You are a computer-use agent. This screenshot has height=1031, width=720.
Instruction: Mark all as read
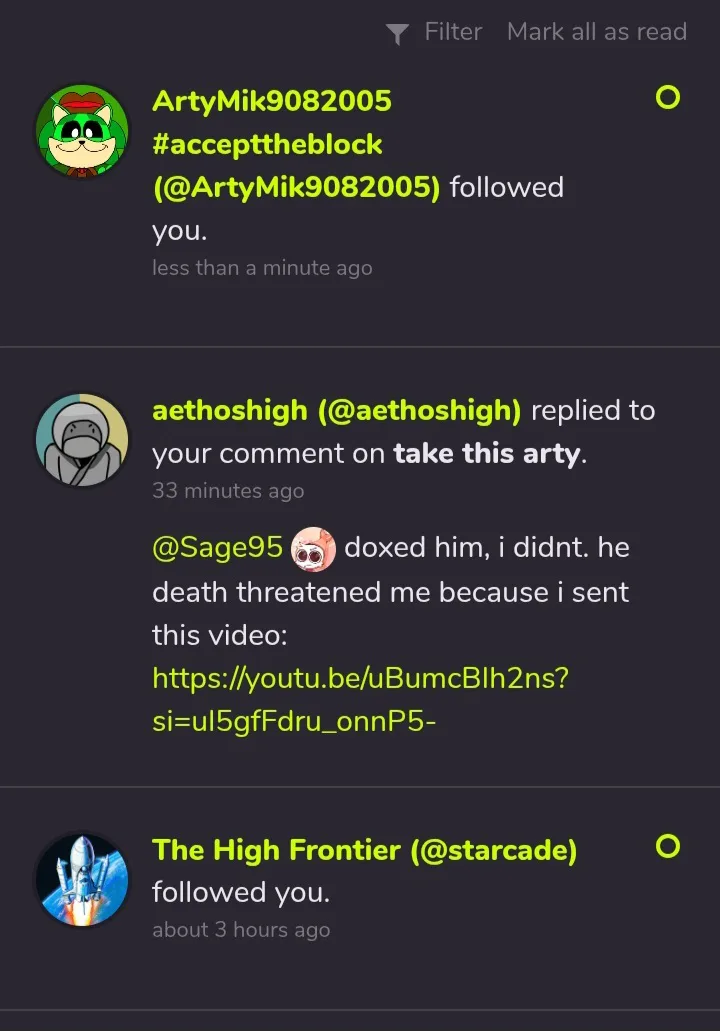tap(596, 32)
